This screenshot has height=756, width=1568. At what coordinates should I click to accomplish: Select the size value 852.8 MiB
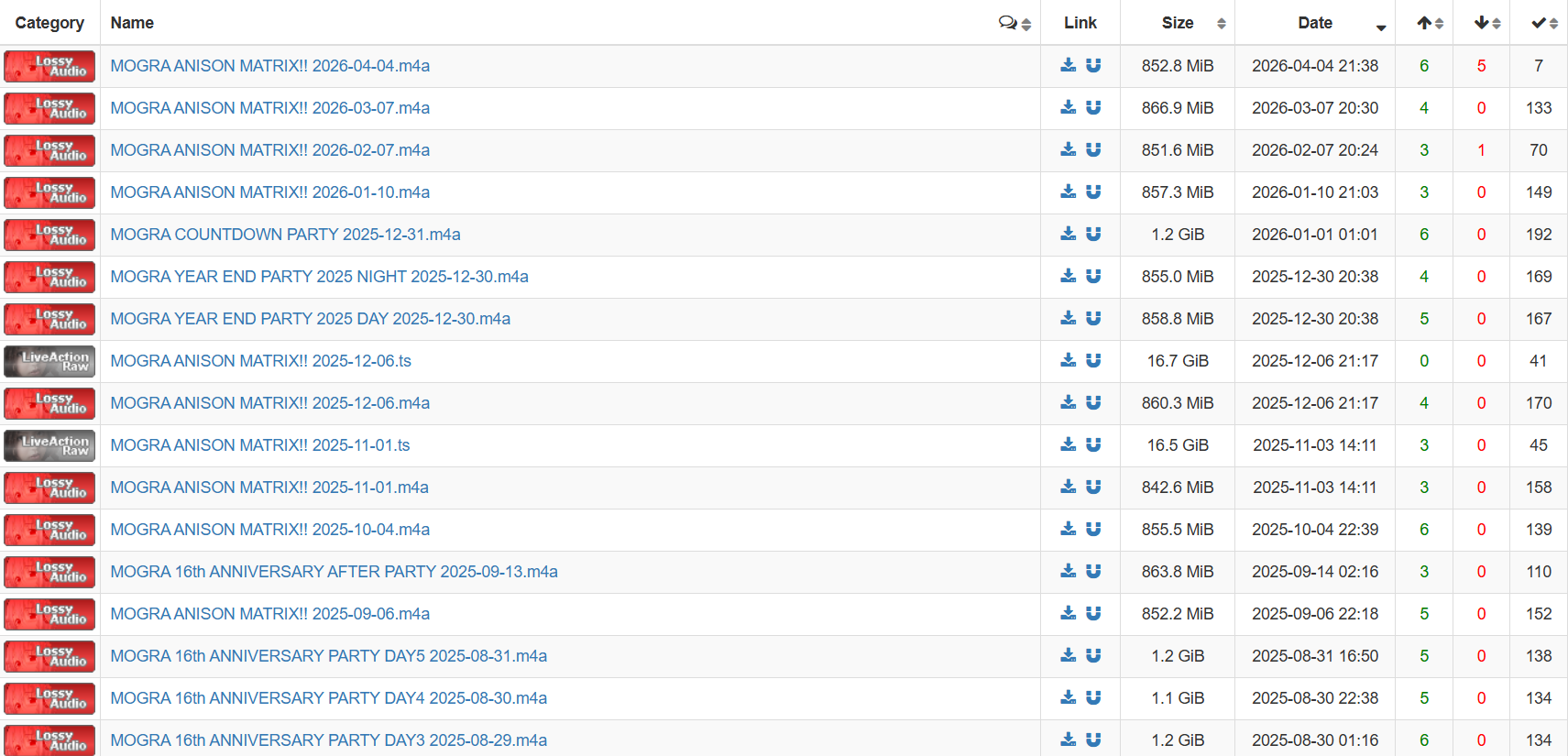[x=1178, y=66]
